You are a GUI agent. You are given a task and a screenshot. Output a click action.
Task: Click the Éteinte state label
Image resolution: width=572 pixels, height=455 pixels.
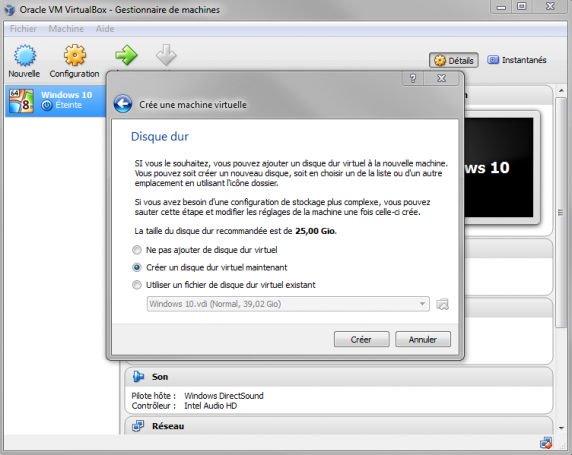pyautogui.click(x=69, y=105)
